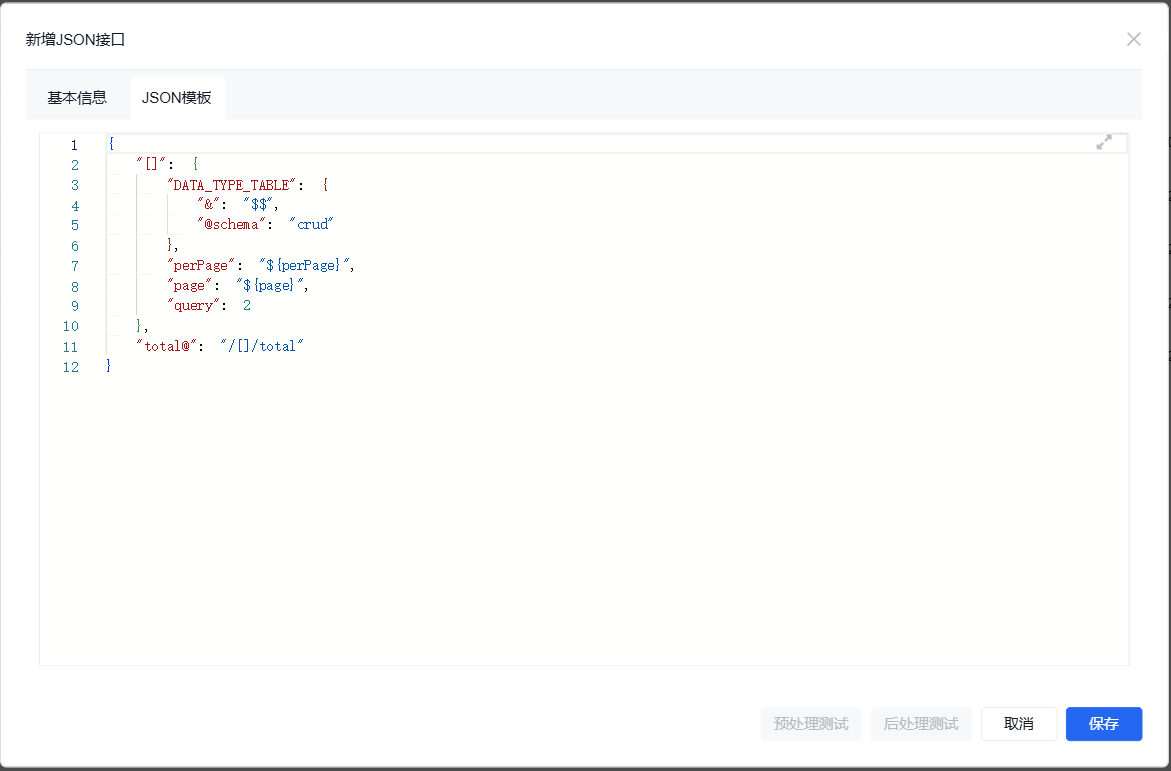1171x771 pixels.
Task: Click the empty editor area below the code
Action: coord(584,519)
